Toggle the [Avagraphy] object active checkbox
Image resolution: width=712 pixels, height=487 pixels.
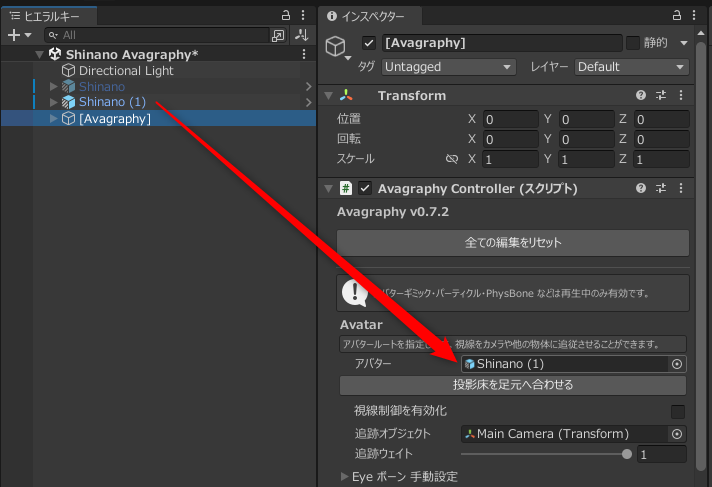[369, 43]
